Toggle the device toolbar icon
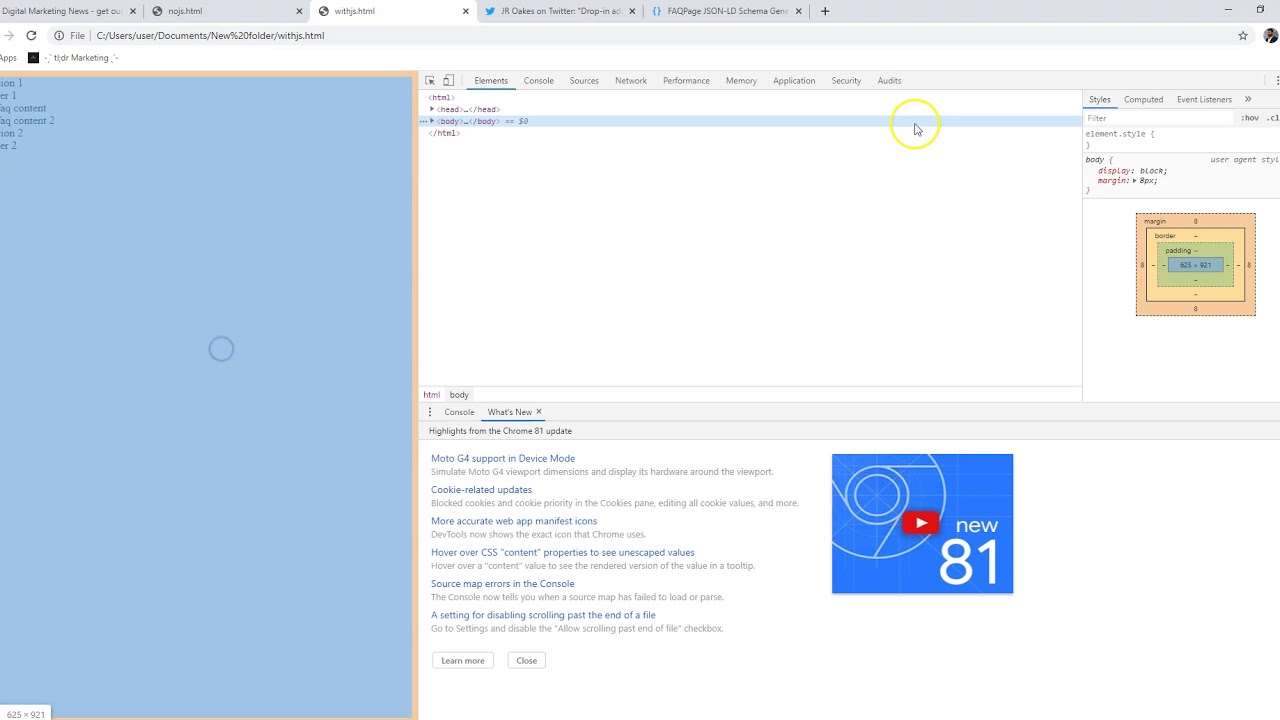The image size is (1280, 720). click(x=448, y=81)
